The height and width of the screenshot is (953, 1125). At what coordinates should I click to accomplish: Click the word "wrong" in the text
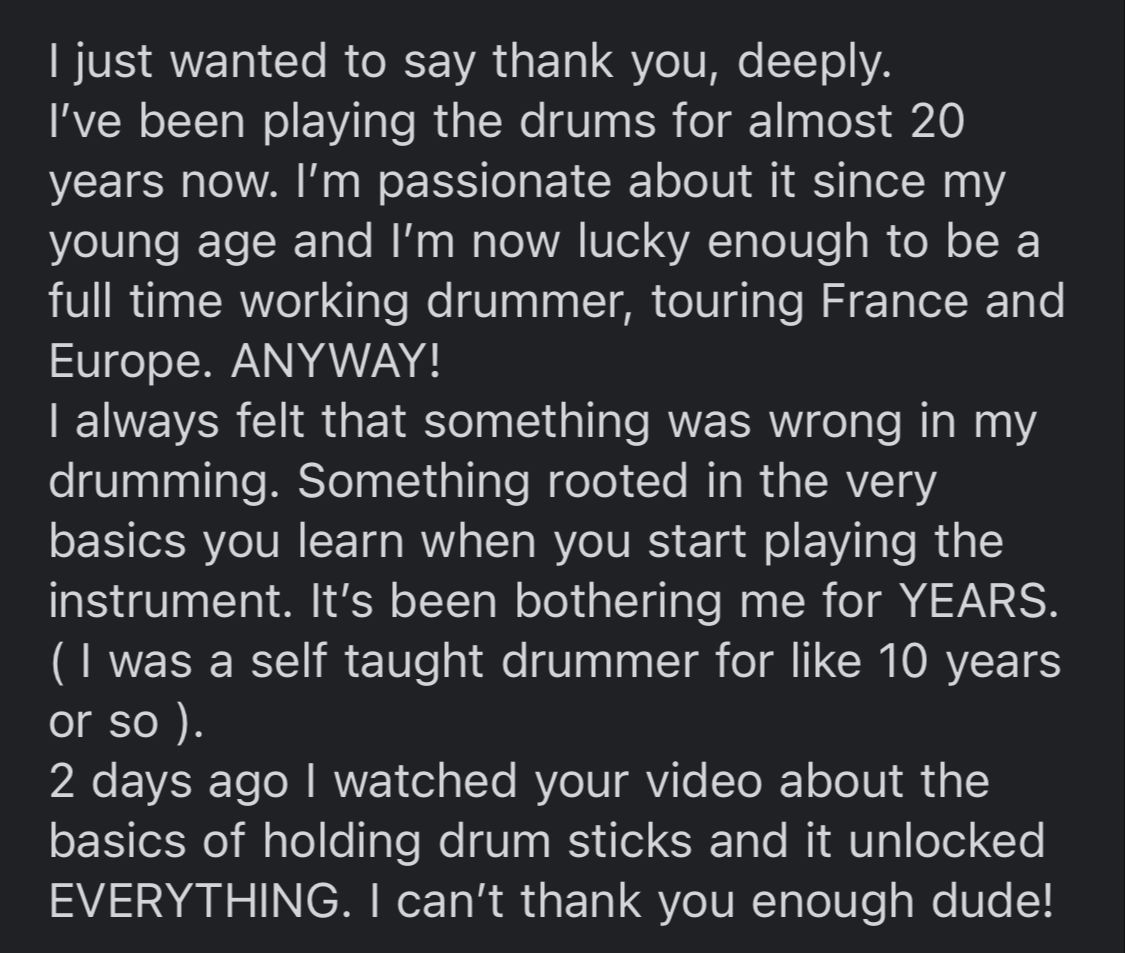tap(835, 423)
